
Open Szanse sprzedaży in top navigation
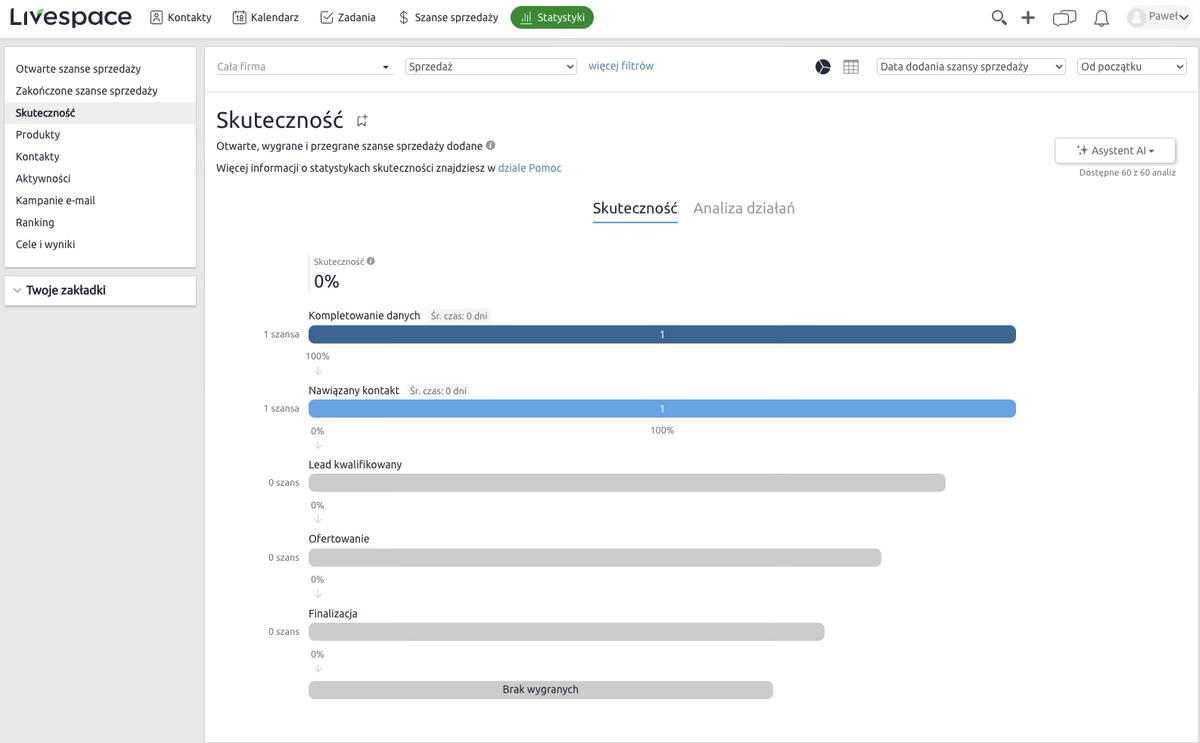pos(448,17)
